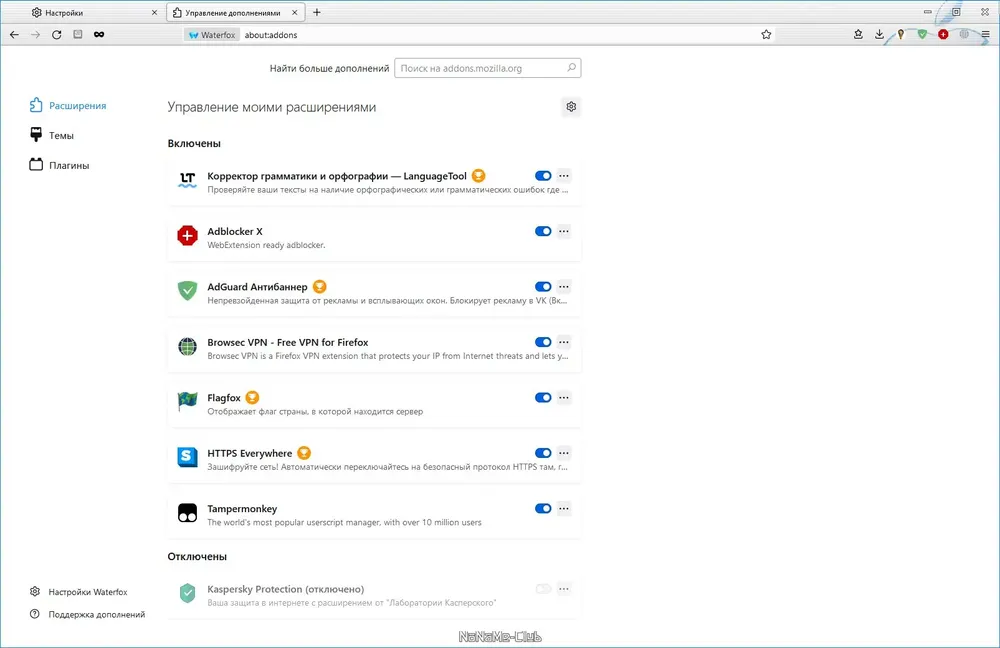Viewport: 1000px width, 648px height.
Task: Open Настройки Waterfox link
Action: 79,592
